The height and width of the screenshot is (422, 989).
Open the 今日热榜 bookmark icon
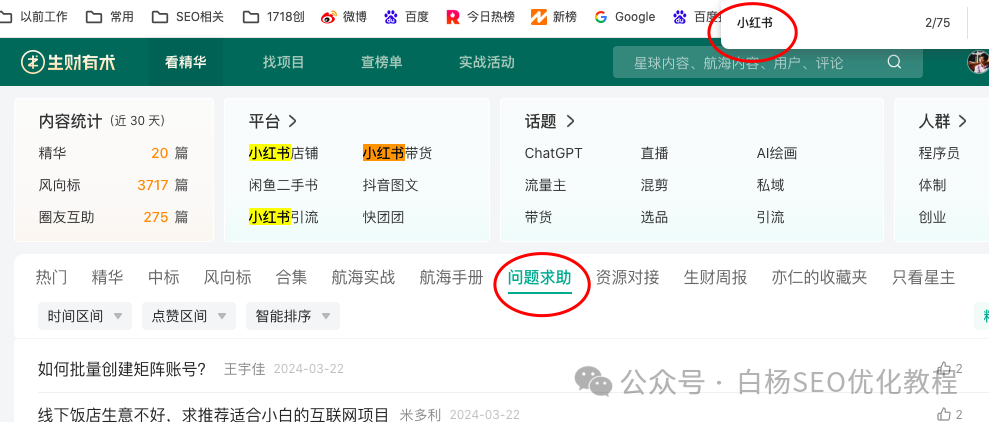point(453,17)
